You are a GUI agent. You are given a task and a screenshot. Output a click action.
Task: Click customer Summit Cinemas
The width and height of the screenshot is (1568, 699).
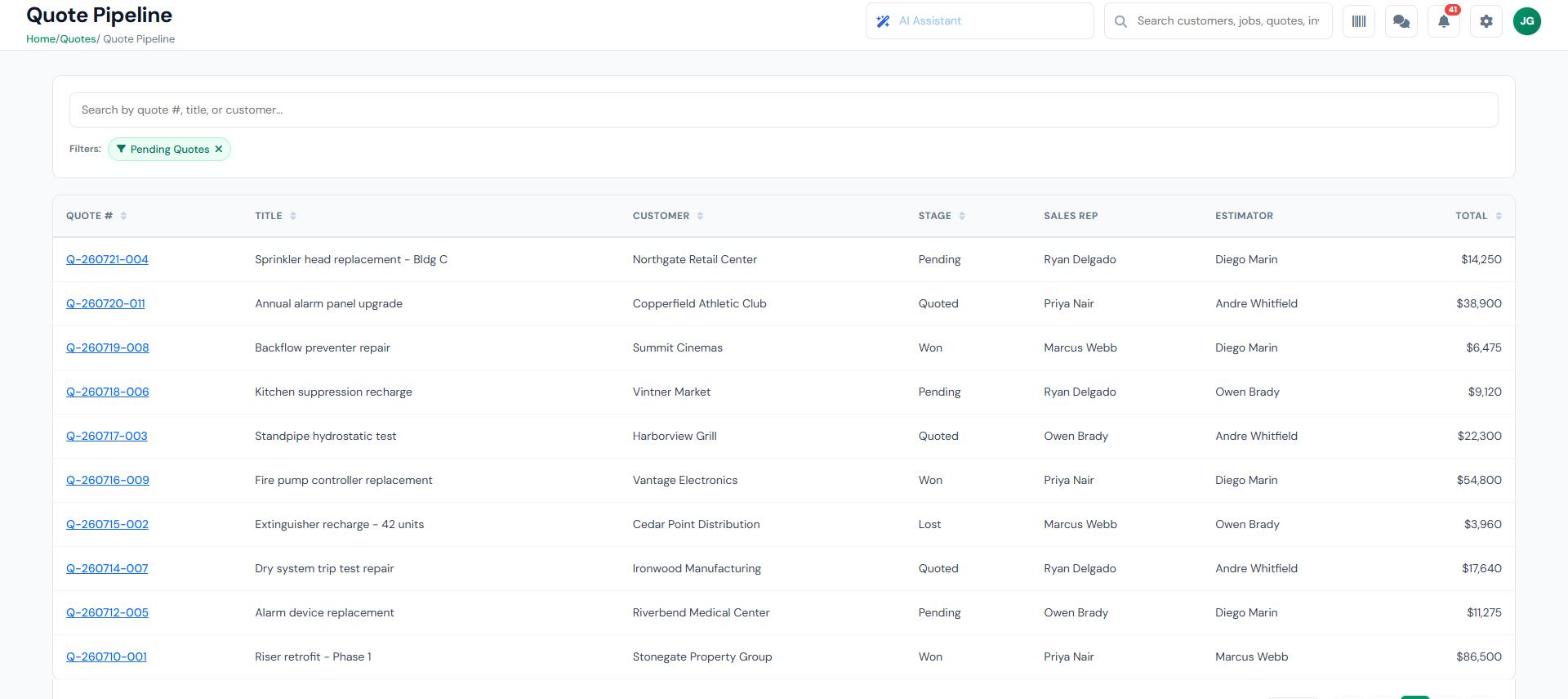pos(677,348)
